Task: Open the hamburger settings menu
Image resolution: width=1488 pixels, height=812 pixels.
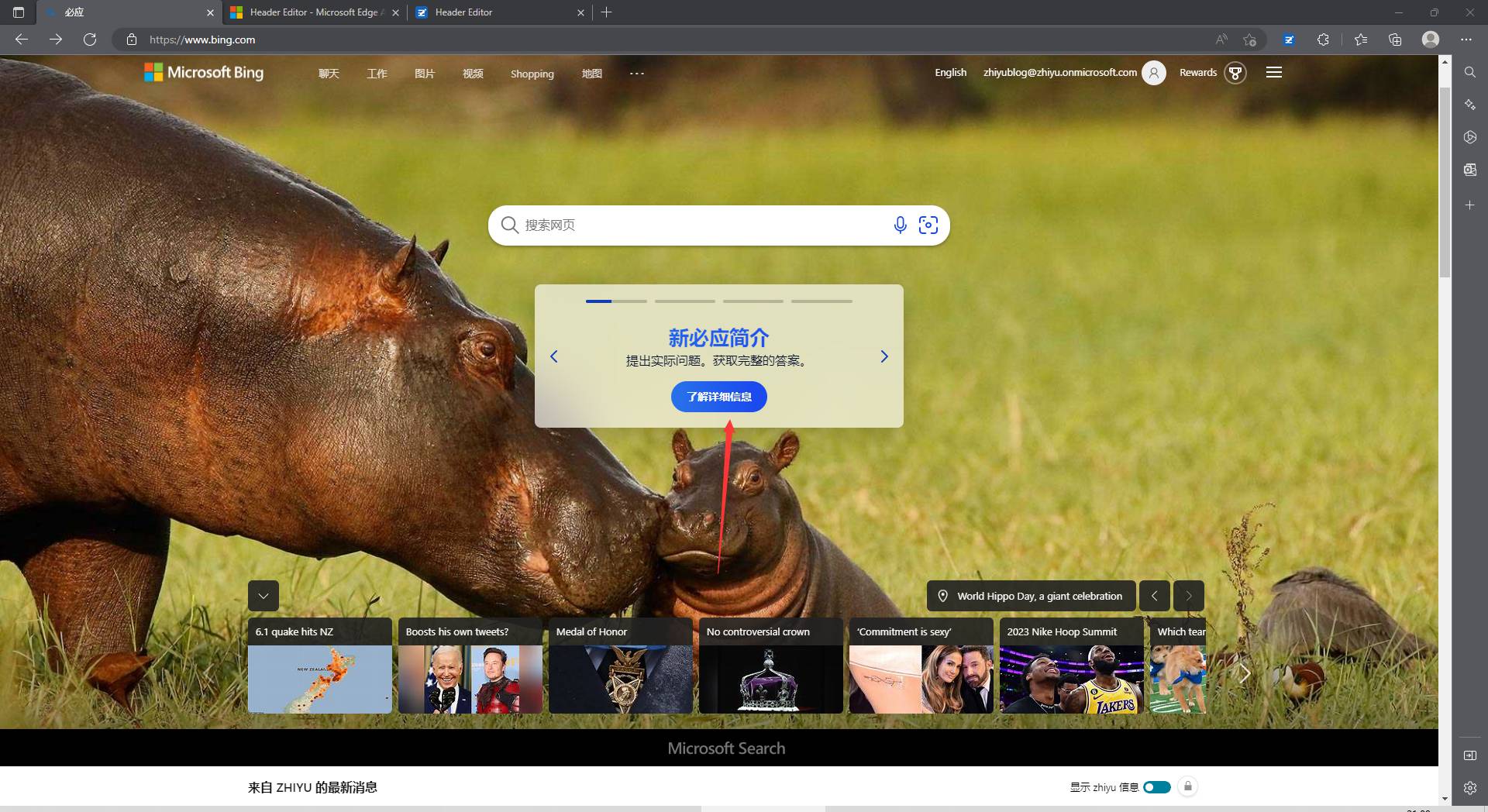Action: (x=1273, y=72)
